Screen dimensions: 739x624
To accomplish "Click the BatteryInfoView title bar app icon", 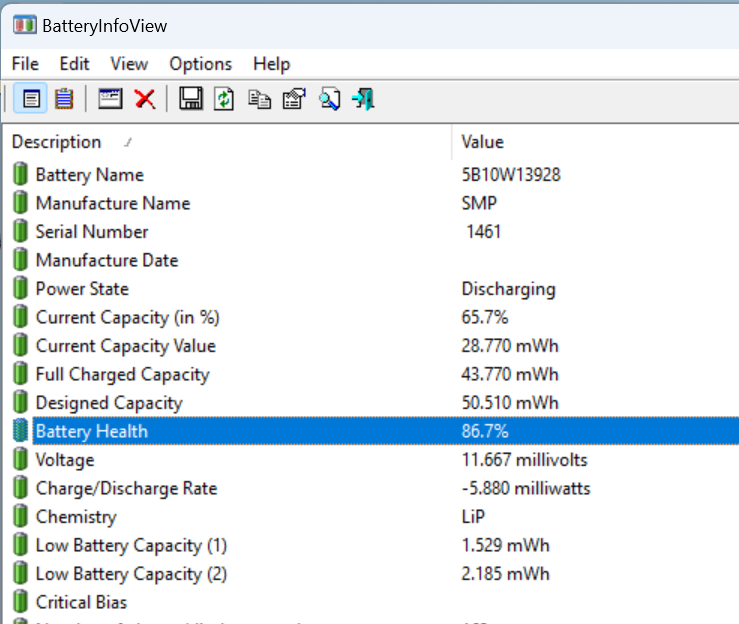I will coord(25,25).
